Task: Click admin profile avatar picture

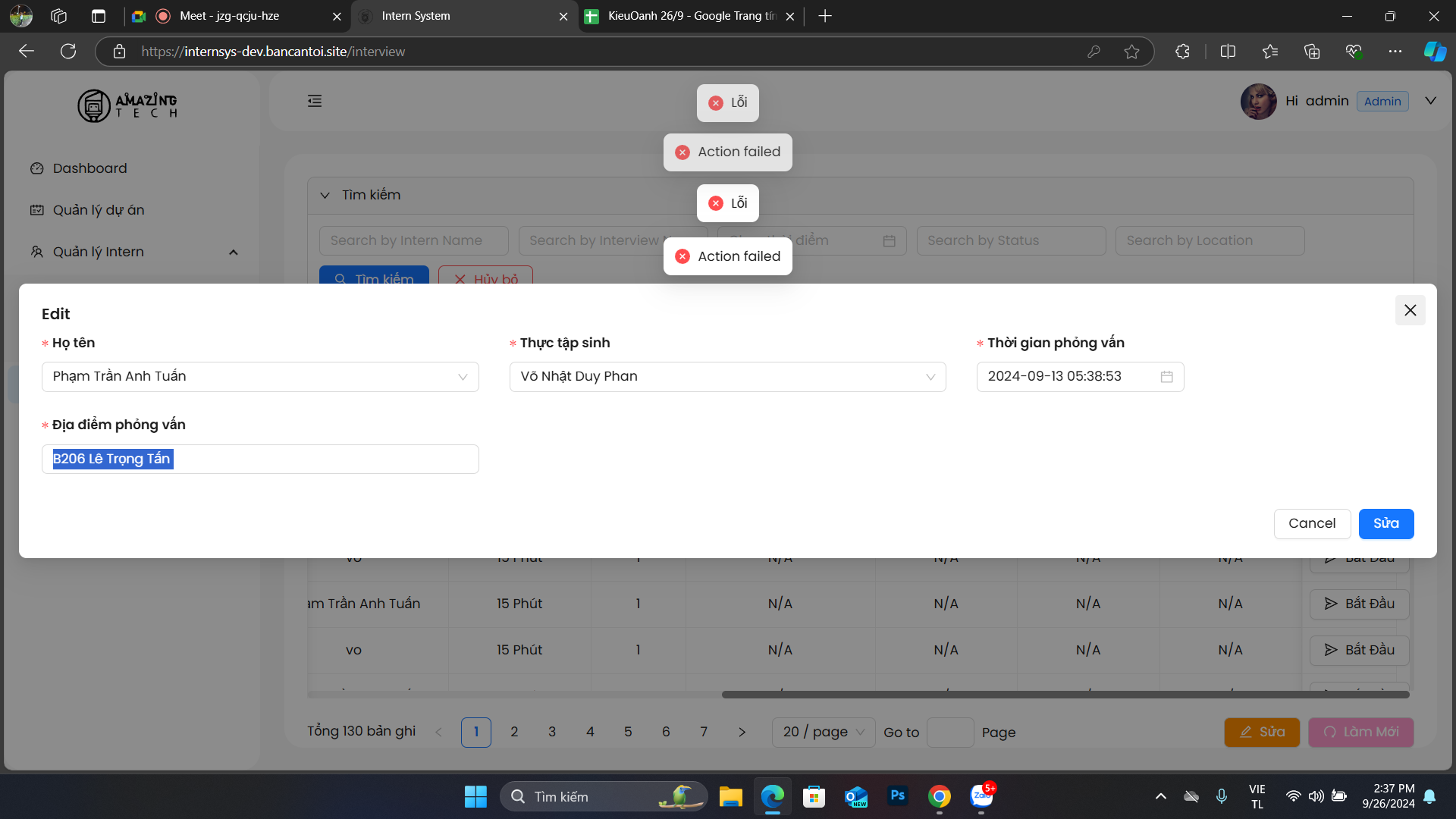Action: (1258, 102)
